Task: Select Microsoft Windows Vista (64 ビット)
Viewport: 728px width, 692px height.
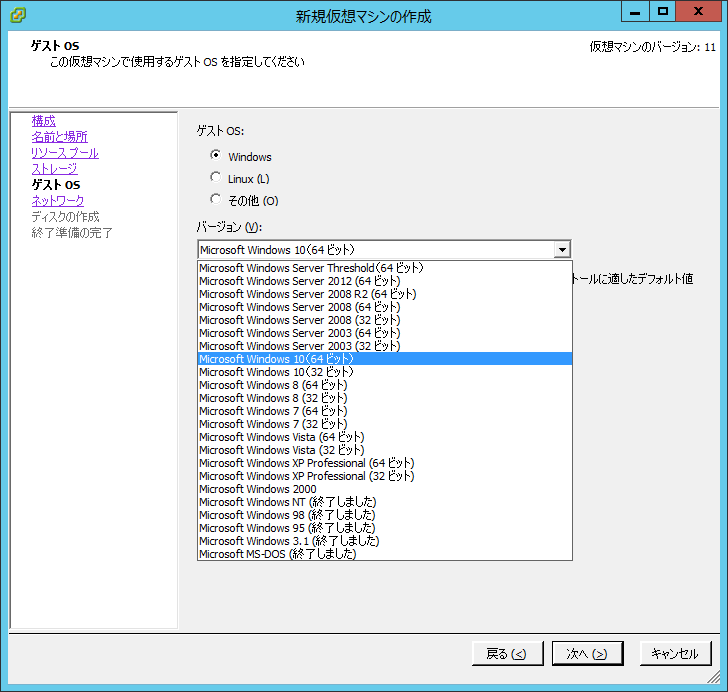Action: [385, 437]
